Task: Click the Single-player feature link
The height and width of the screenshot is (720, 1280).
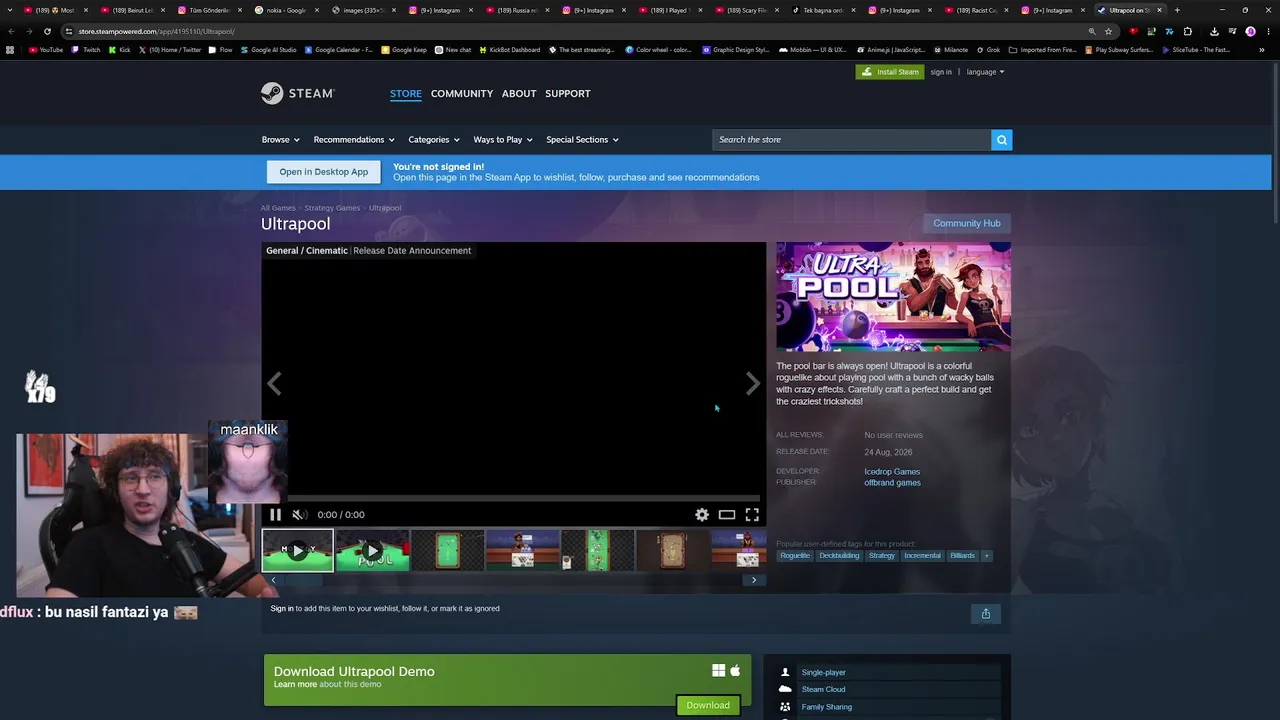Action: click(x=823, y=673)
